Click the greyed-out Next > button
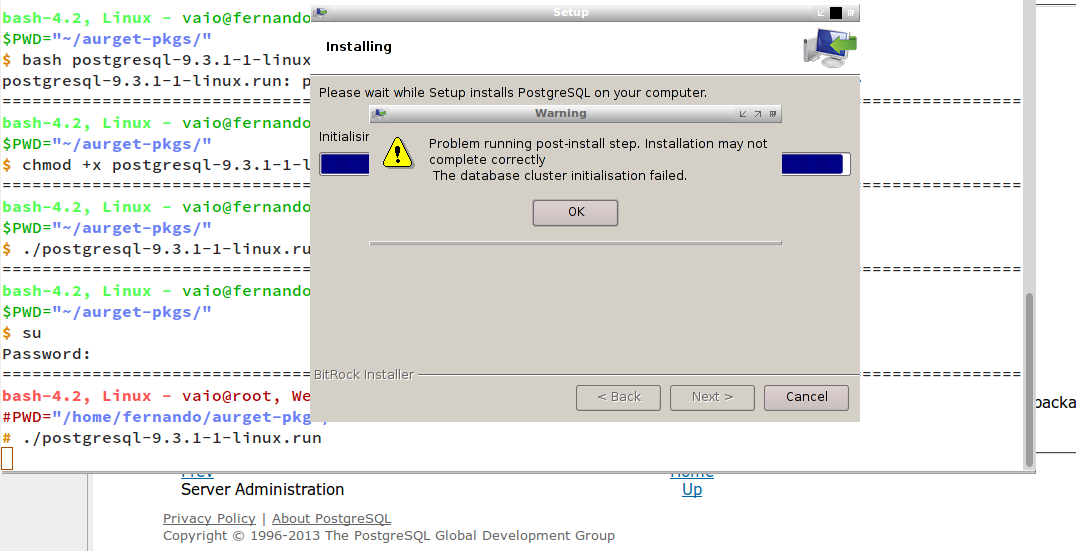Screen dimensions: 1076x551 coord(712,397)
